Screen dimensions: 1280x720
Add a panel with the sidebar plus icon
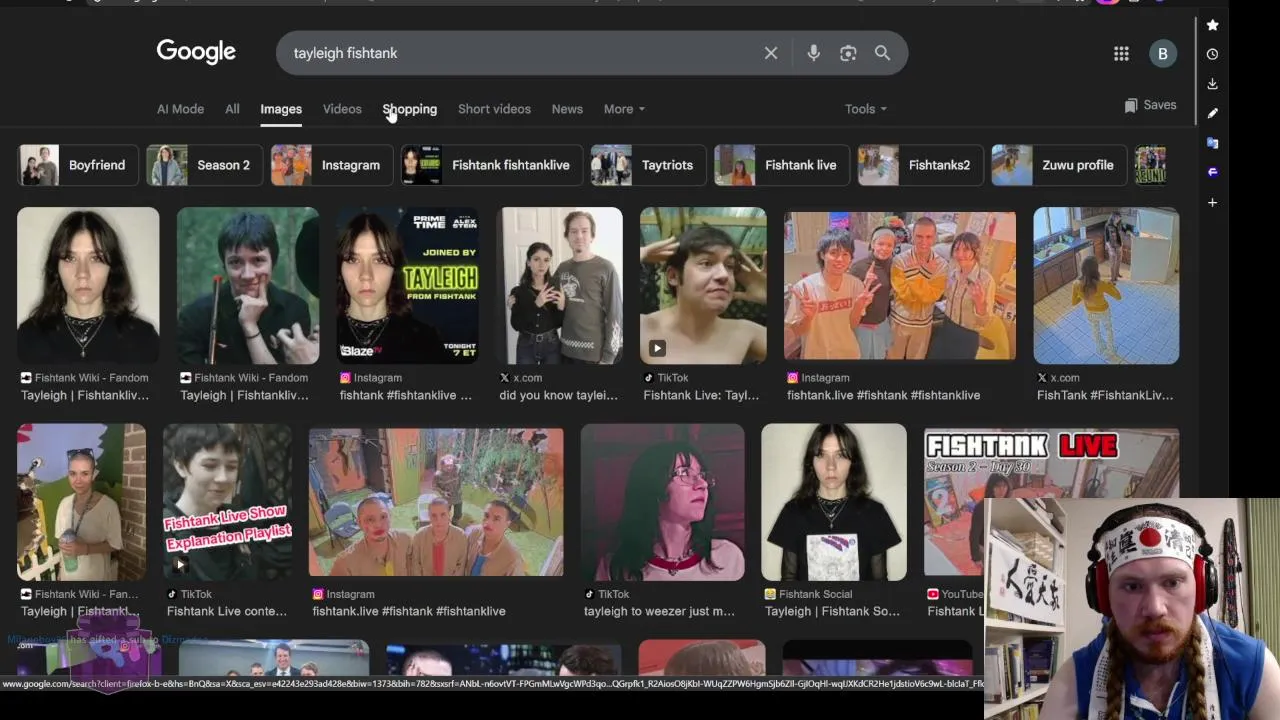click(x=1212, y=202)
